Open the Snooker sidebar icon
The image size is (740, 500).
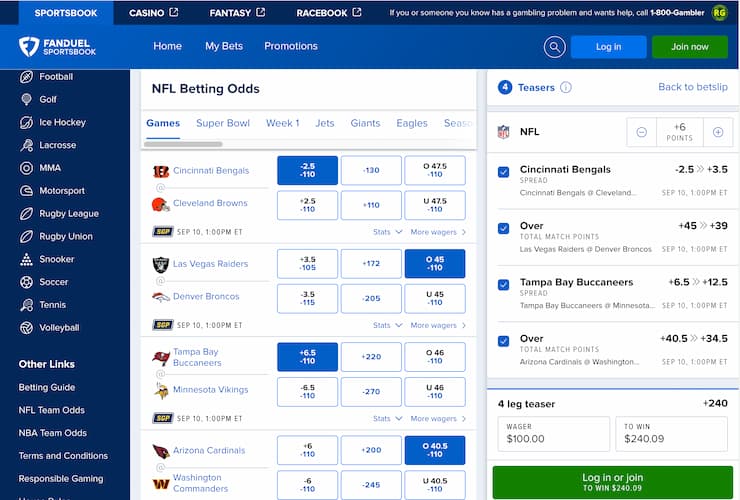[x=26, y=259]
